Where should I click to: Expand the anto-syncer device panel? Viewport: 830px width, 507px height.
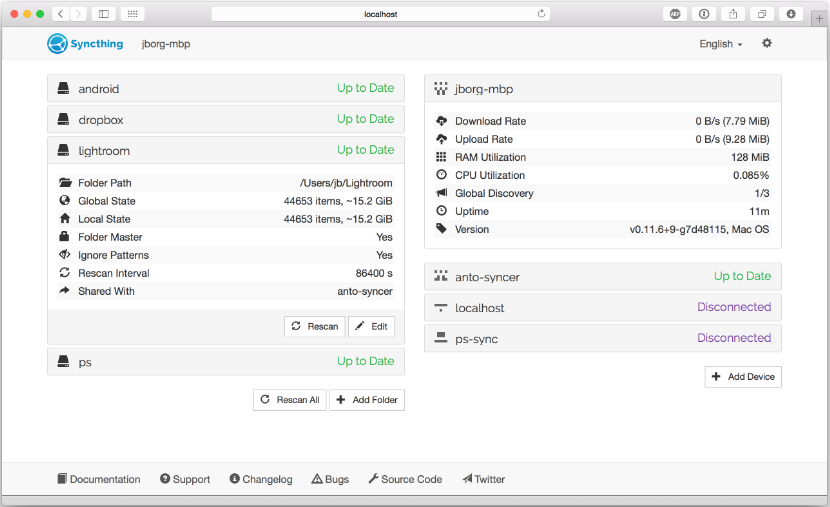(602, 277)
